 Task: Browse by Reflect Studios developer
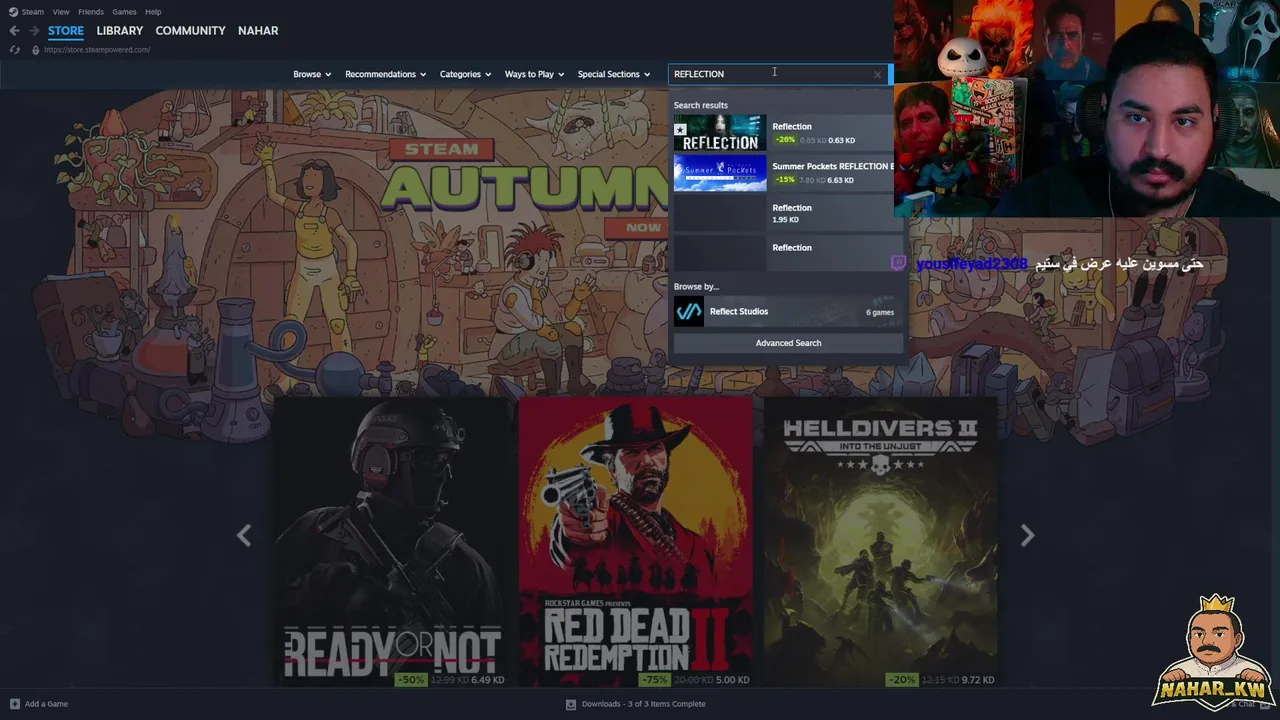[x=788, y=311]
